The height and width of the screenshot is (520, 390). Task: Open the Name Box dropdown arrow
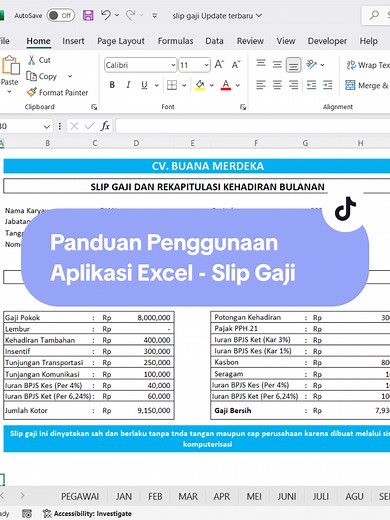(47, 126)
